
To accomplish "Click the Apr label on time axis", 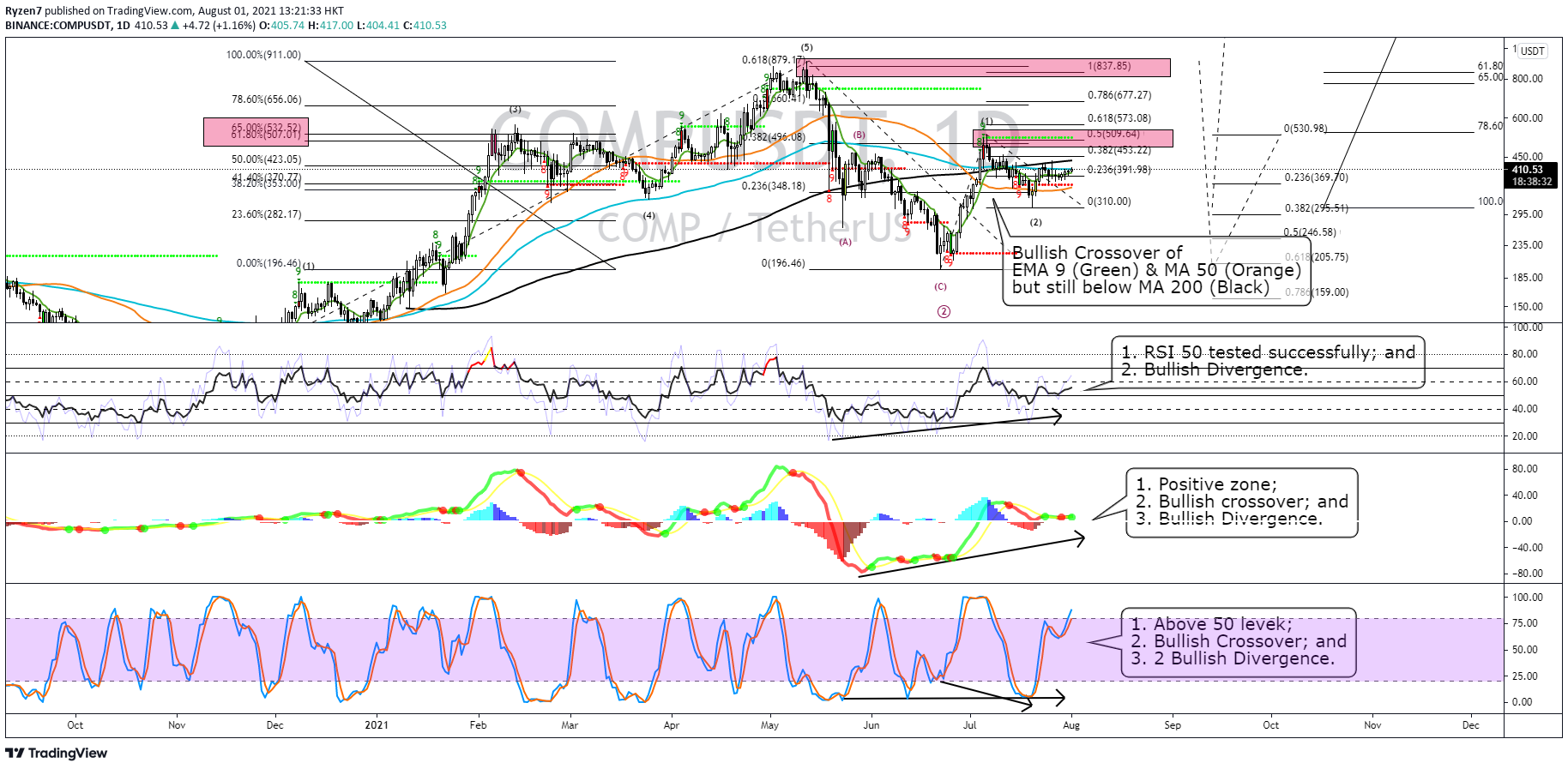I will click(x=672, y=725).
